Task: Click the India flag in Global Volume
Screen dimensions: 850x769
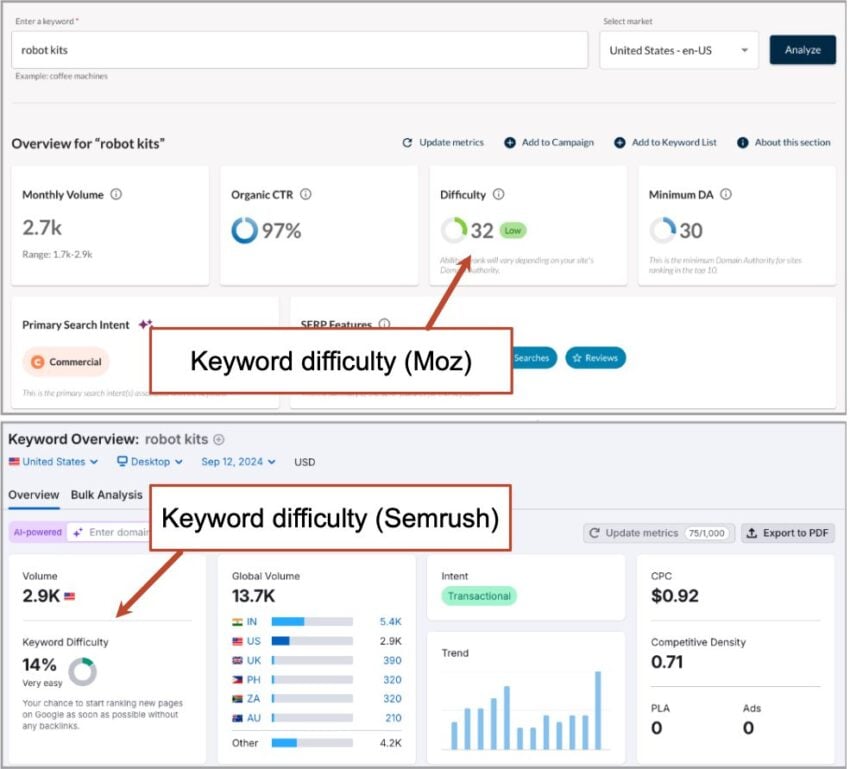Action: click(x=237, y=622)
